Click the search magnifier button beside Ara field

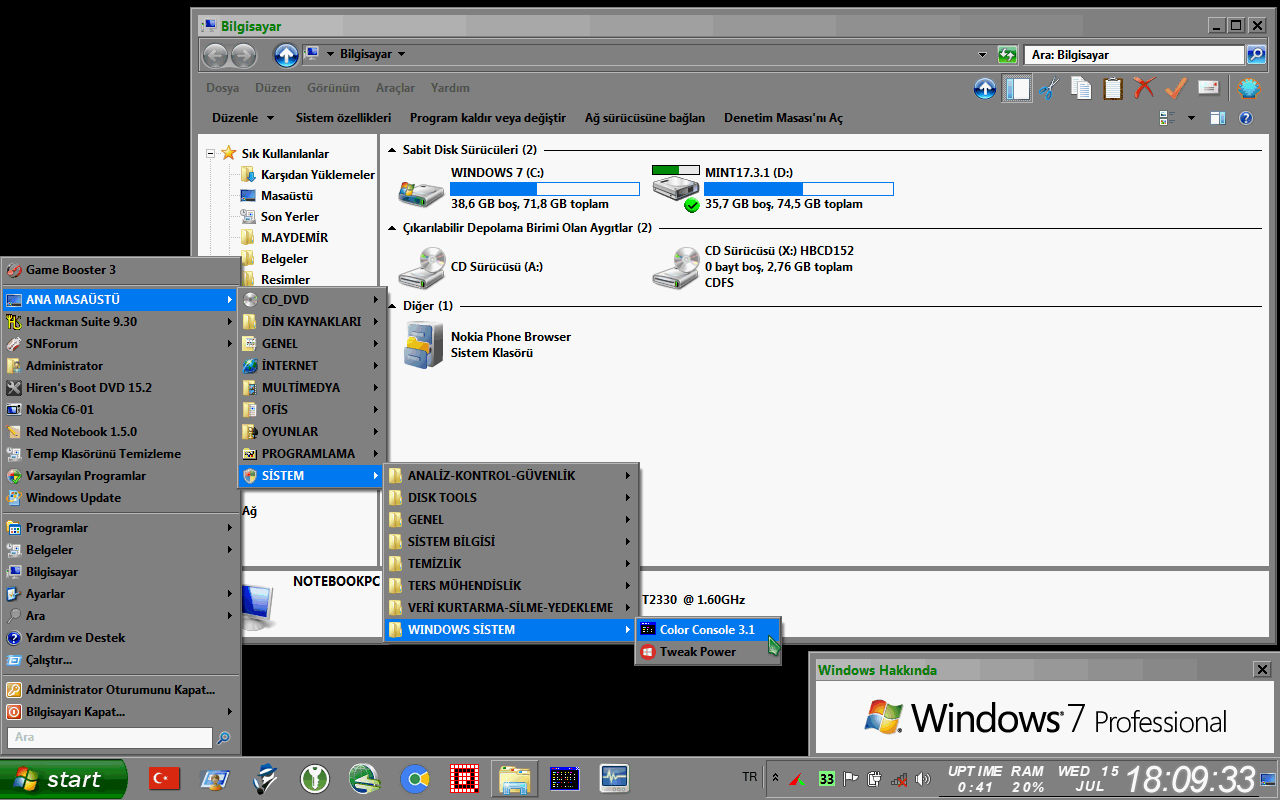coord(1256,55)
